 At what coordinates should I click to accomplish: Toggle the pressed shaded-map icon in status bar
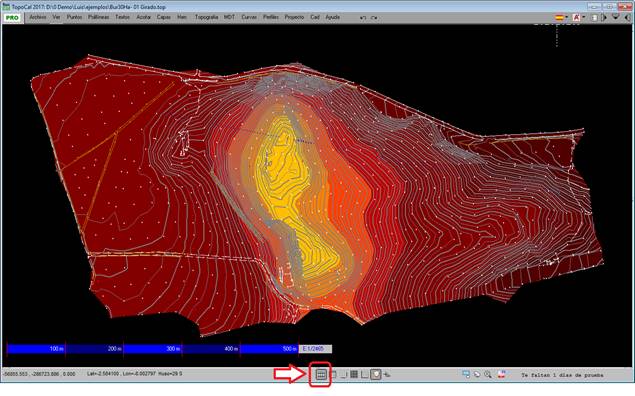375,374
